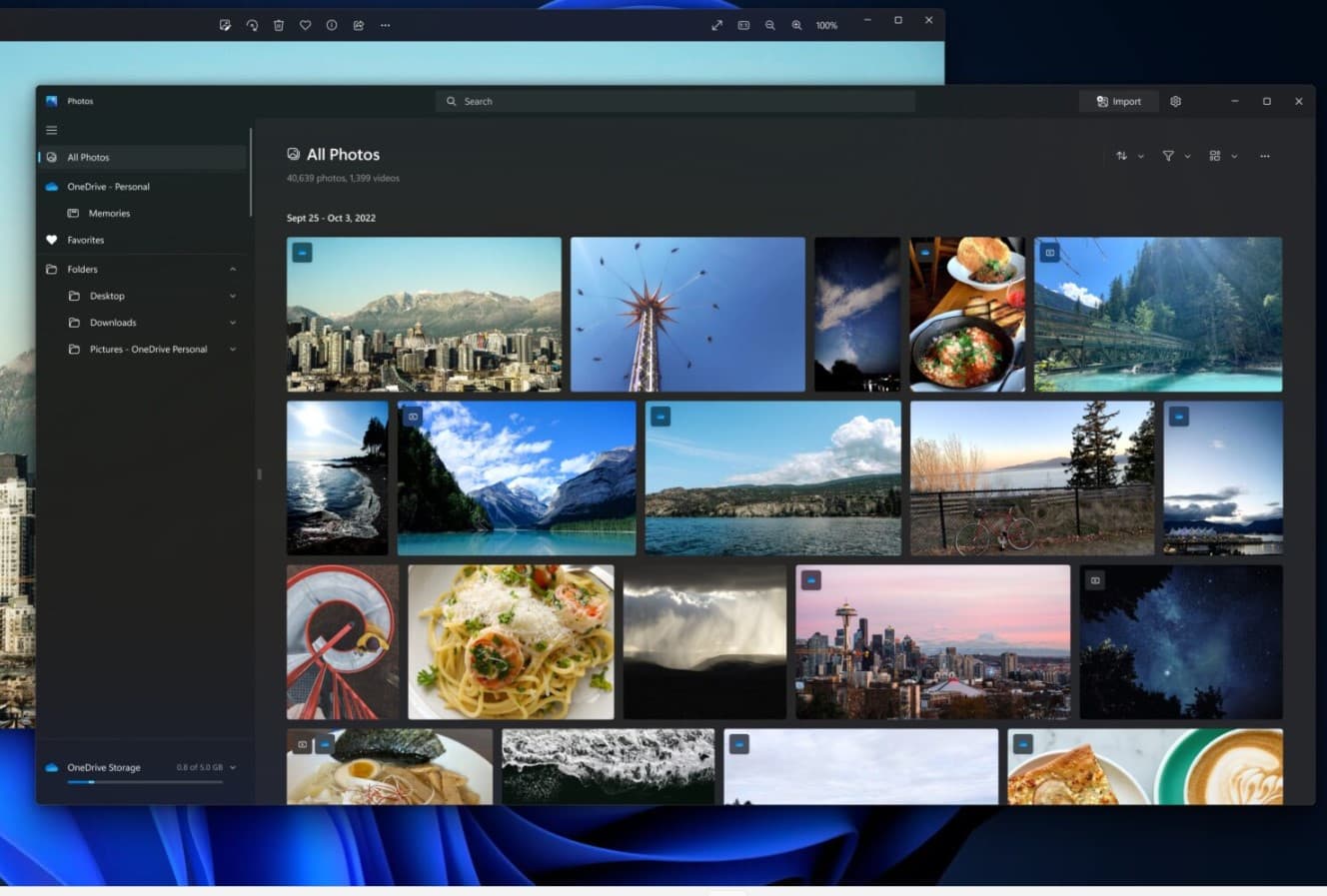1327x896 pixels.
Task: Open file info icon in viewer window
Action: click(x=332, y=25)
